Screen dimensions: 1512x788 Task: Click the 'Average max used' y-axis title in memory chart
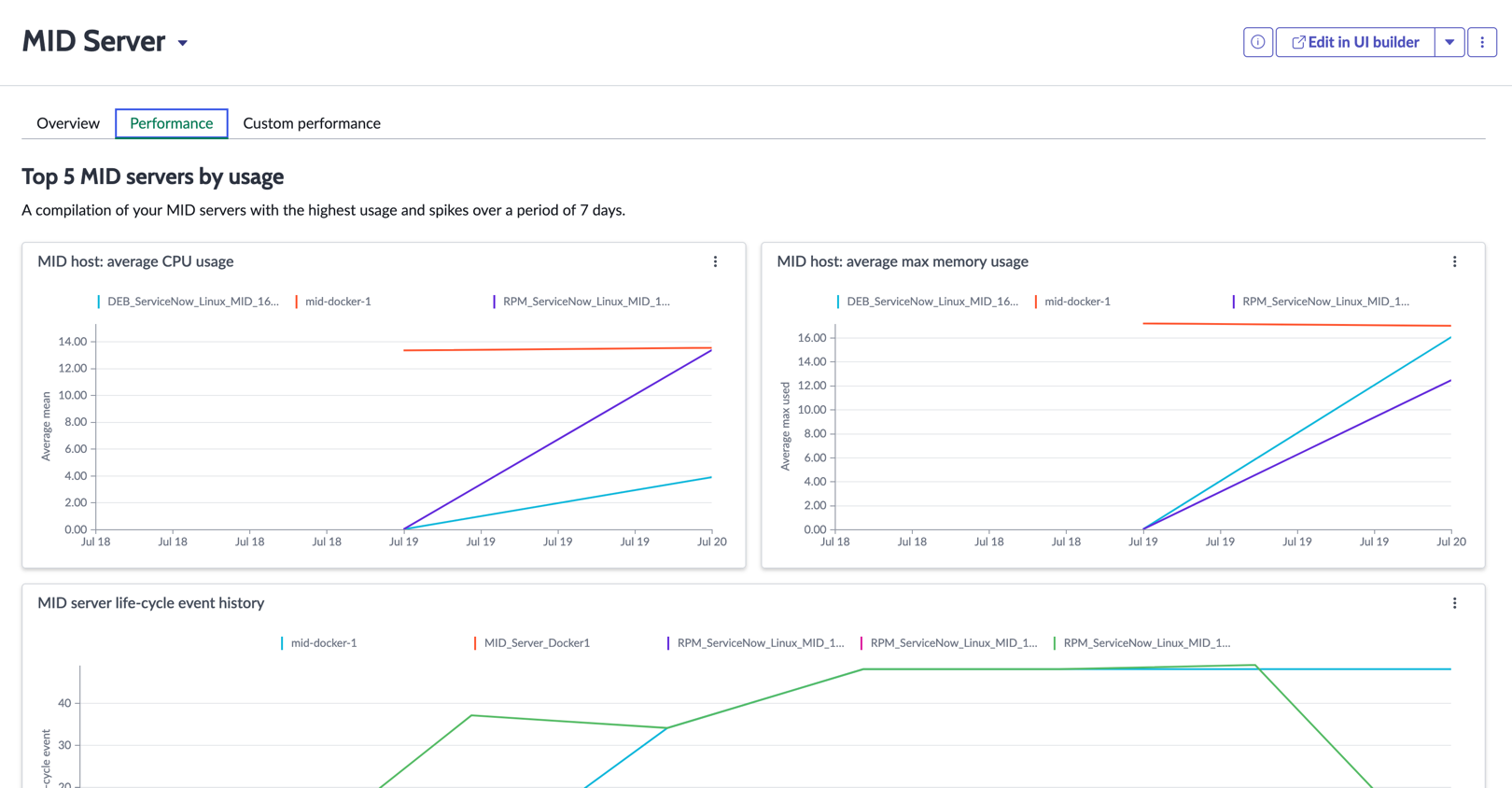coord(785,426)
